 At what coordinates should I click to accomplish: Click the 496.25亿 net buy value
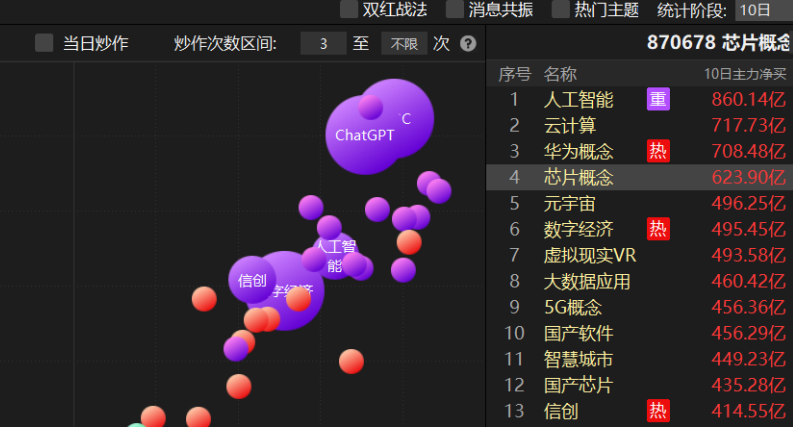tap(748, 203)
